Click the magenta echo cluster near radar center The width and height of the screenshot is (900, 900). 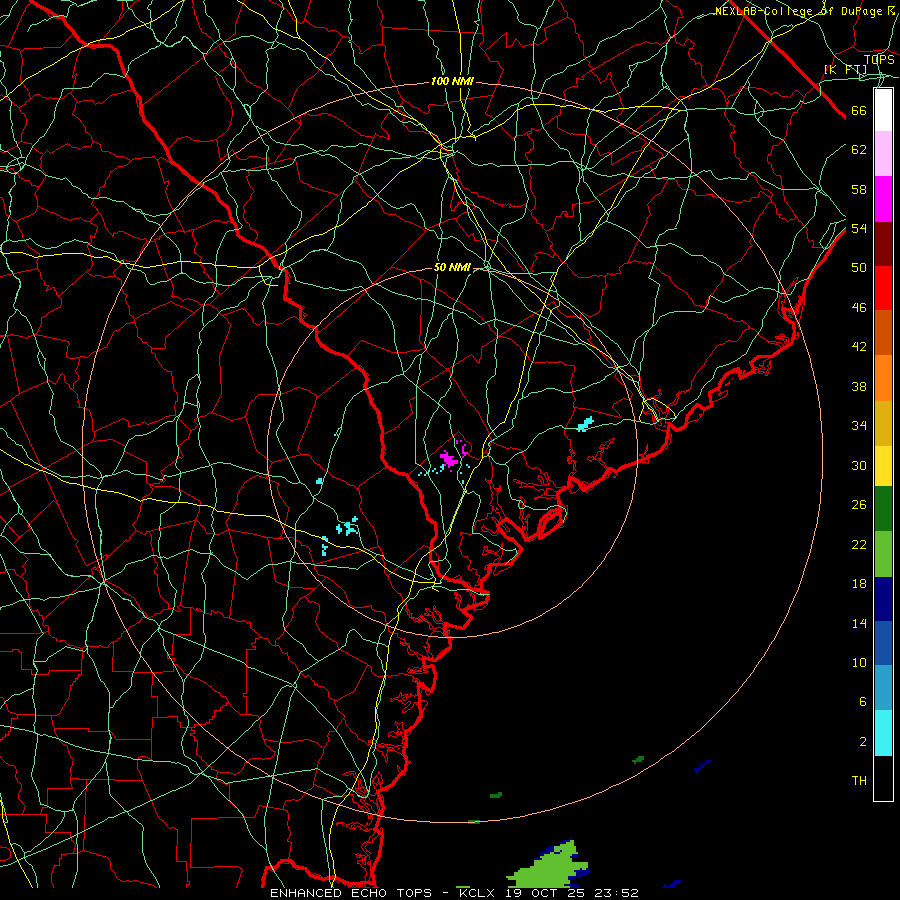pyautogui.click(x=448, y=459)
